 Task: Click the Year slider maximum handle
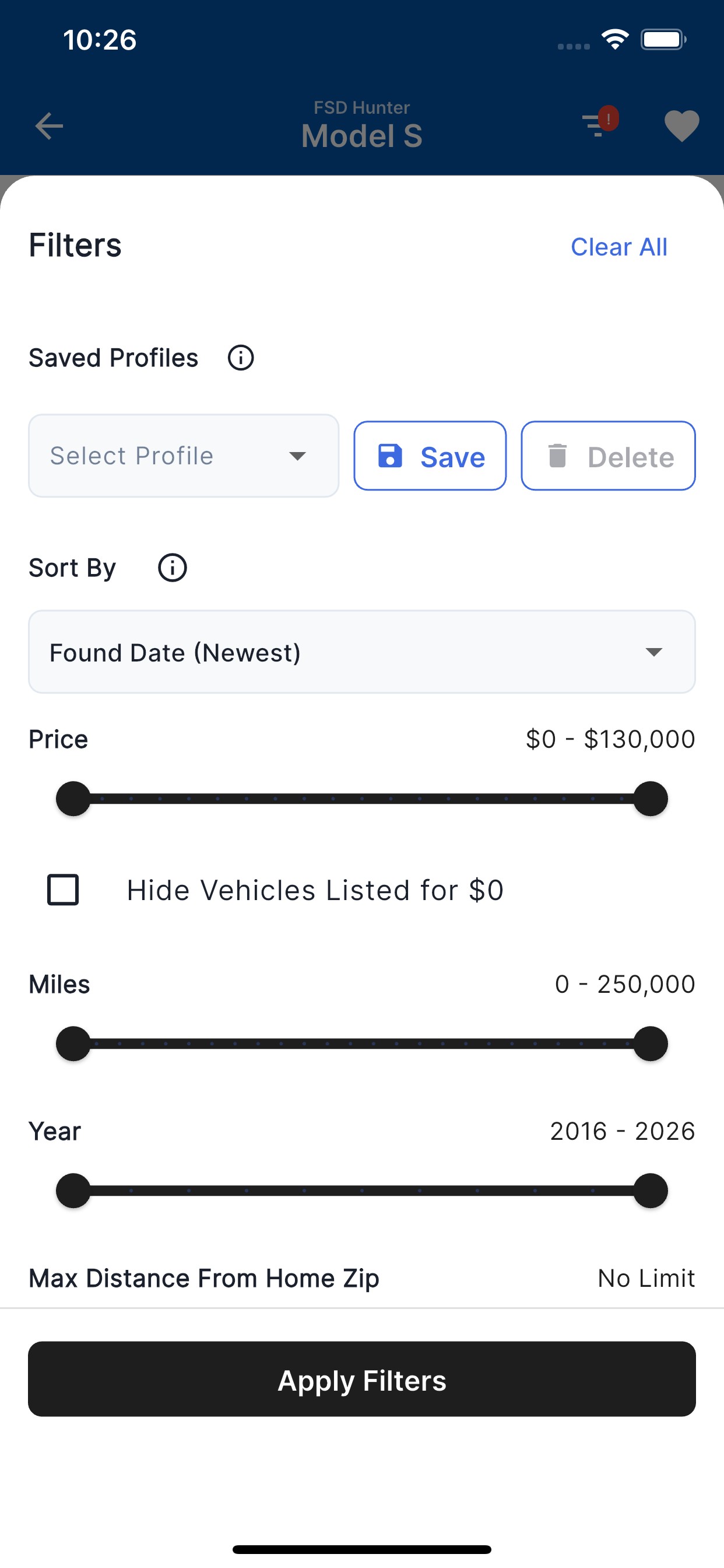point(651,1191)
